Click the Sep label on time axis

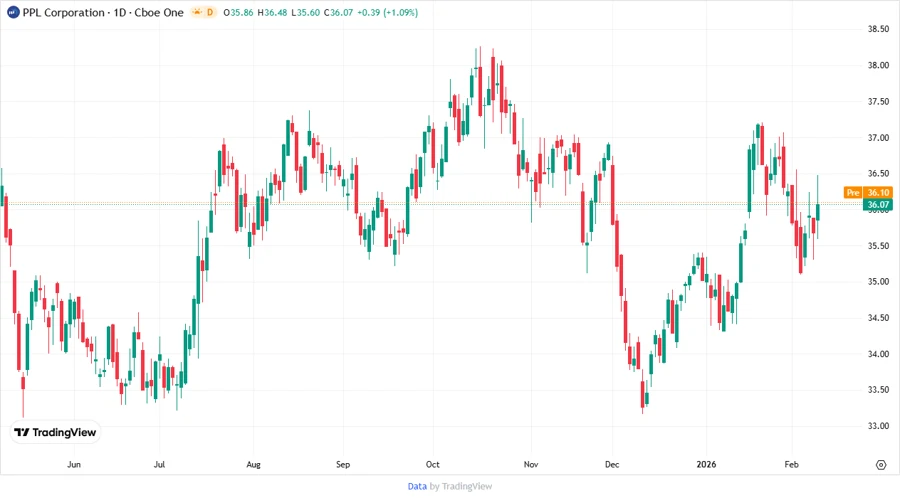click(343, 464)
